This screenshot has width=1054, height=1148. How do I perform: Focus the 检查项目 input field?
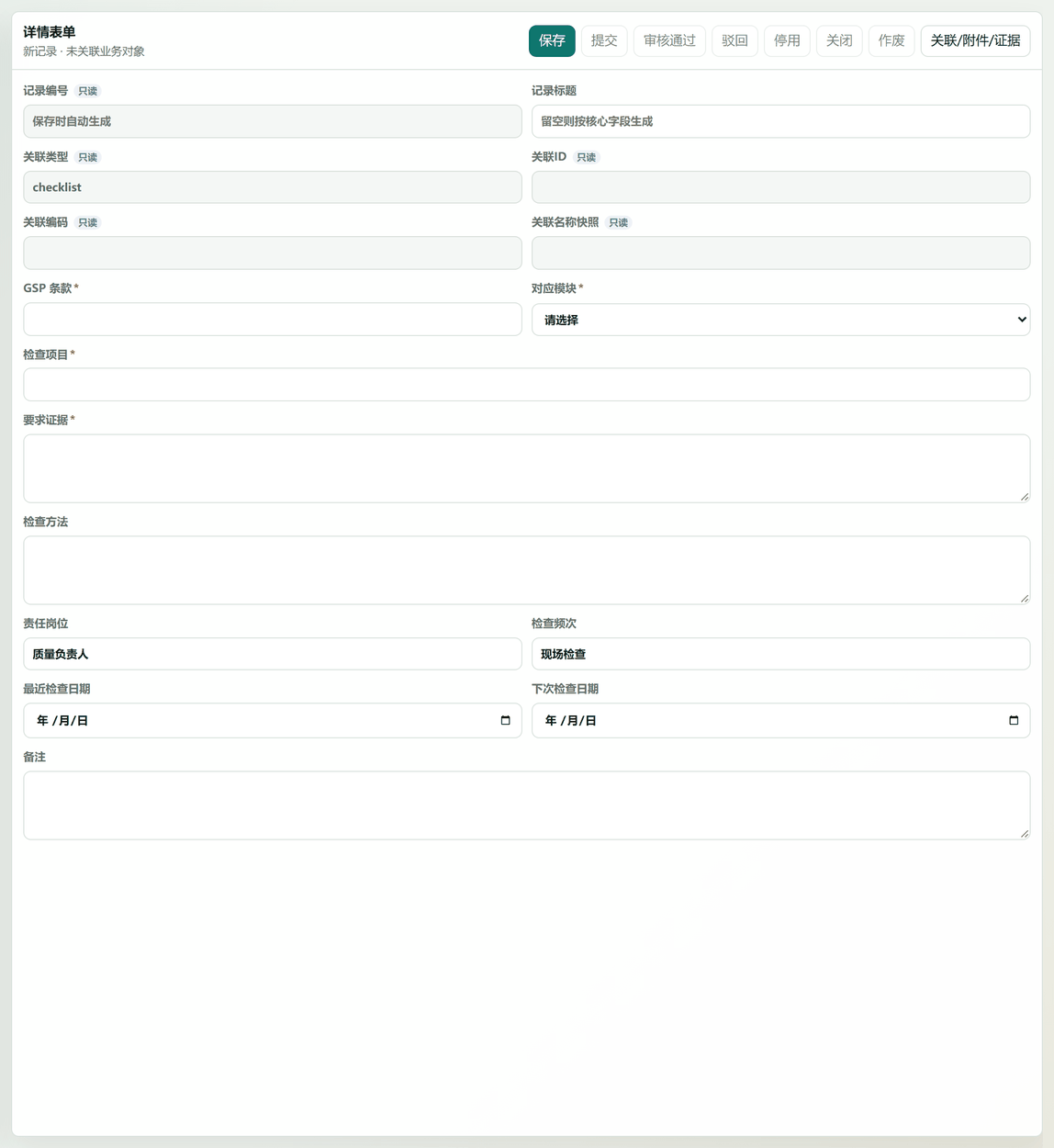(527, 385)
